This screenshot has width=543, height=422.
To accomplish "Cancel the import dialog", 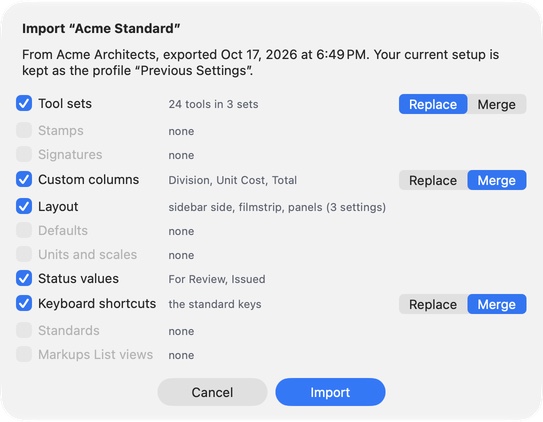I will pos(212,392).
